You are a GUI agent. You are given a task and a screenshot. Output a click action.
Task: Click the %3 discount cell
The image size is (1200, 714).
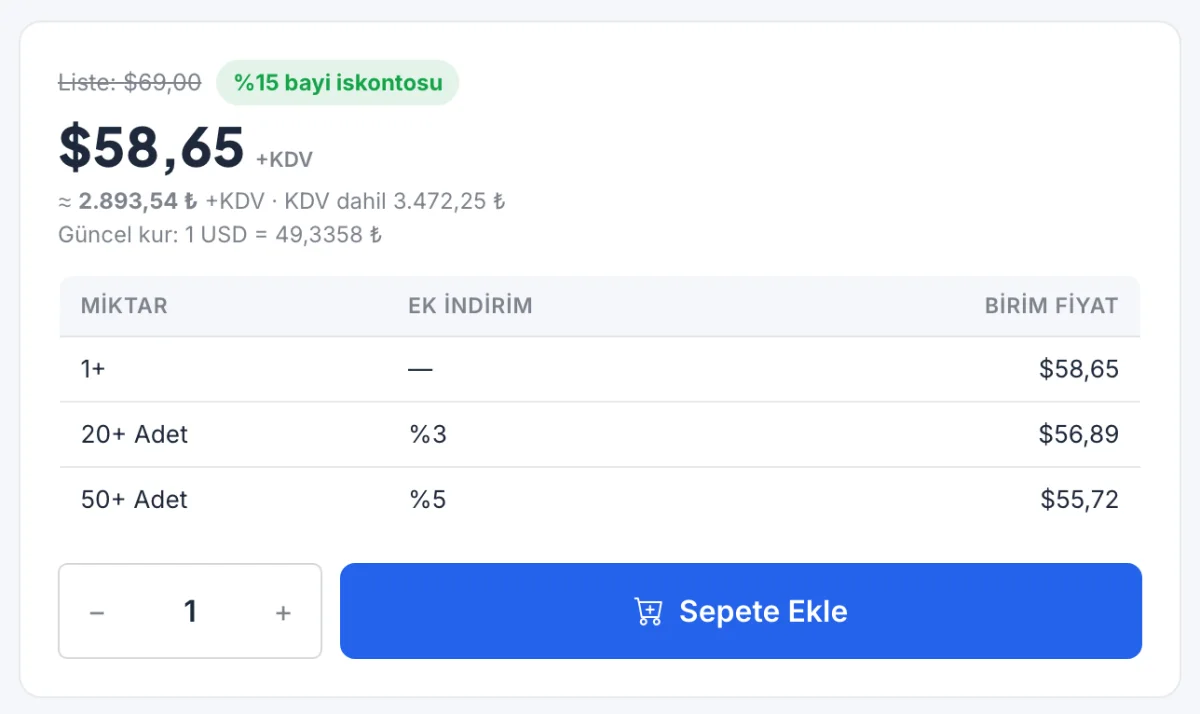coord(427,434)
